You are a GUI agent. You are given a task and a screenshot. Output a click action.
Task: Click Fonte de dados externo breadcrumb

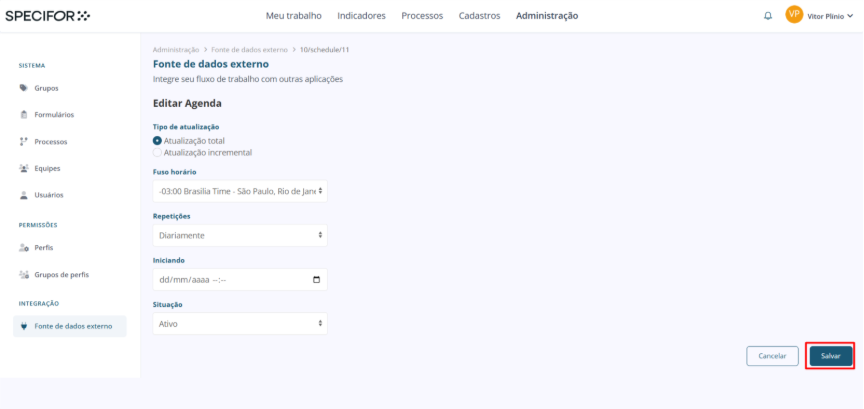pos(250,50)
